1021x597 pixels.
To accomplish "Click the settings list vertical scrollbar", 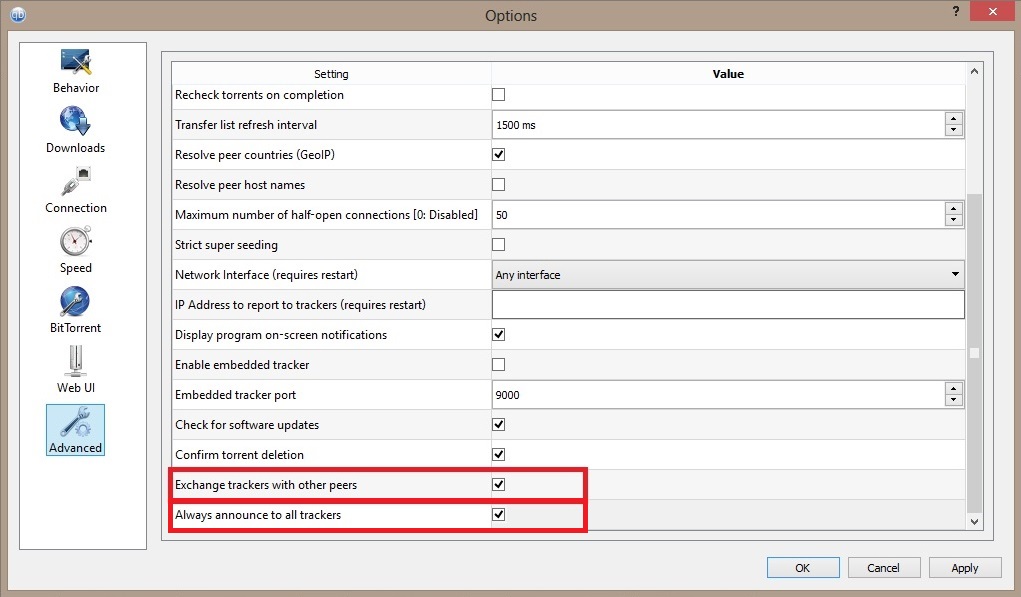I will point(975,350).
